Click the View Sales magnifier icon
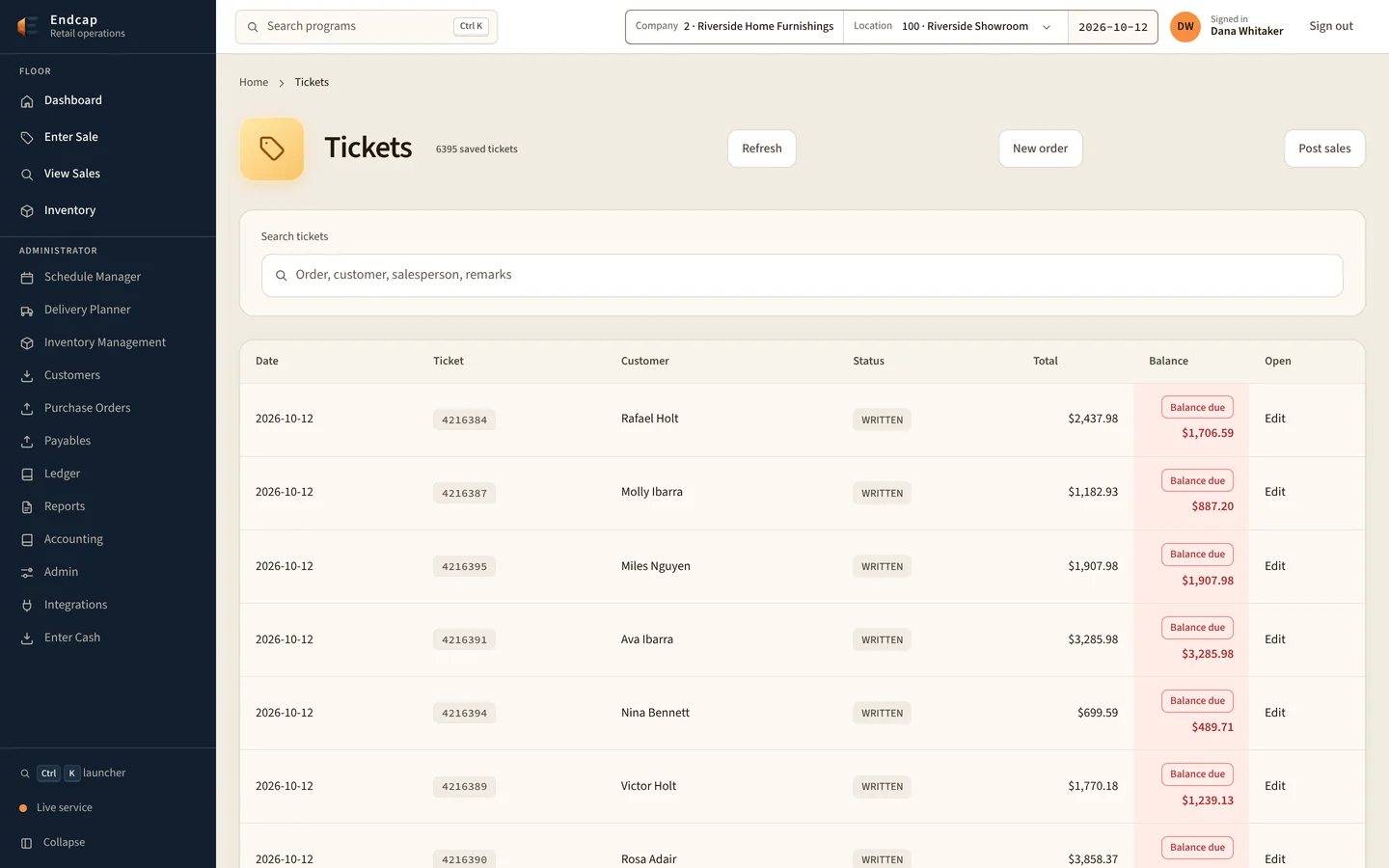 [x=27, y=175]
